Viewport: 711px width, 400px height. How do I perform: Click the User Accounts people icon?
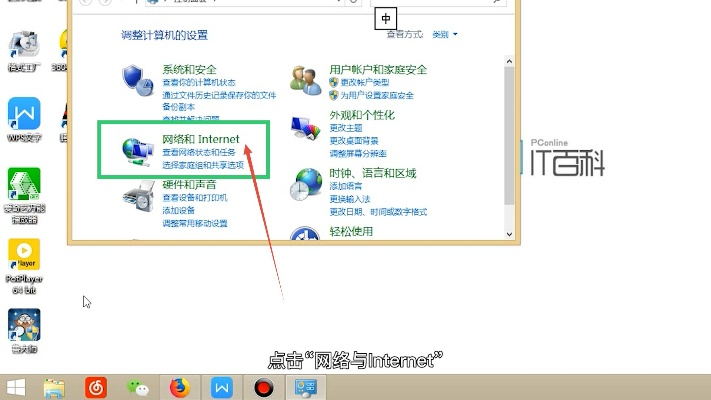(304, 79)
